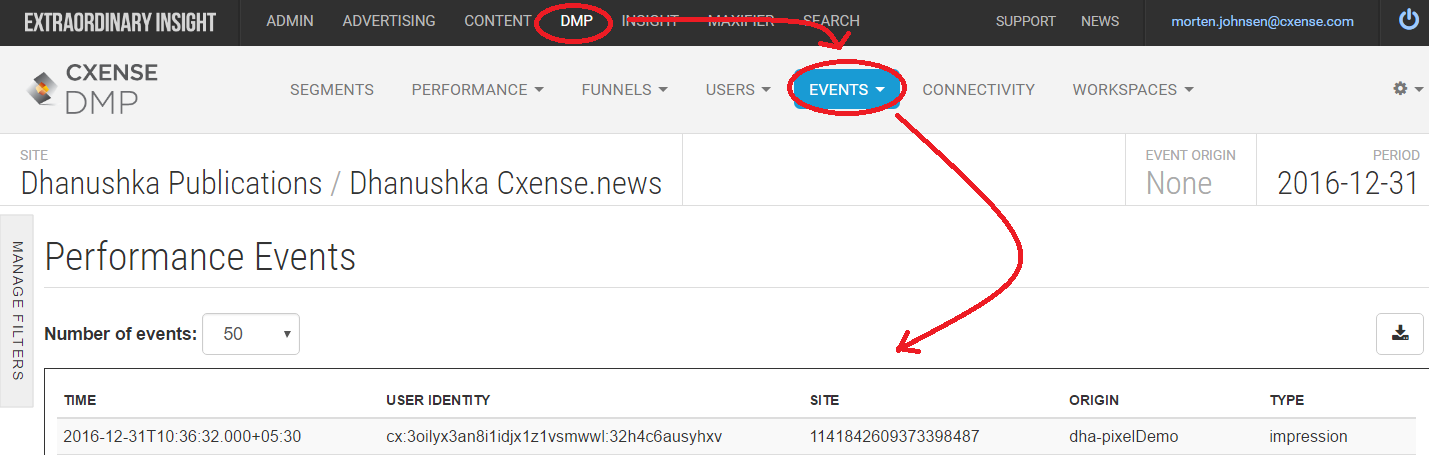Image resolution: width=1429 pixels, height=455 pixels.
Task: Expand the Workspaces dropdown
Action: [1133, 89]
